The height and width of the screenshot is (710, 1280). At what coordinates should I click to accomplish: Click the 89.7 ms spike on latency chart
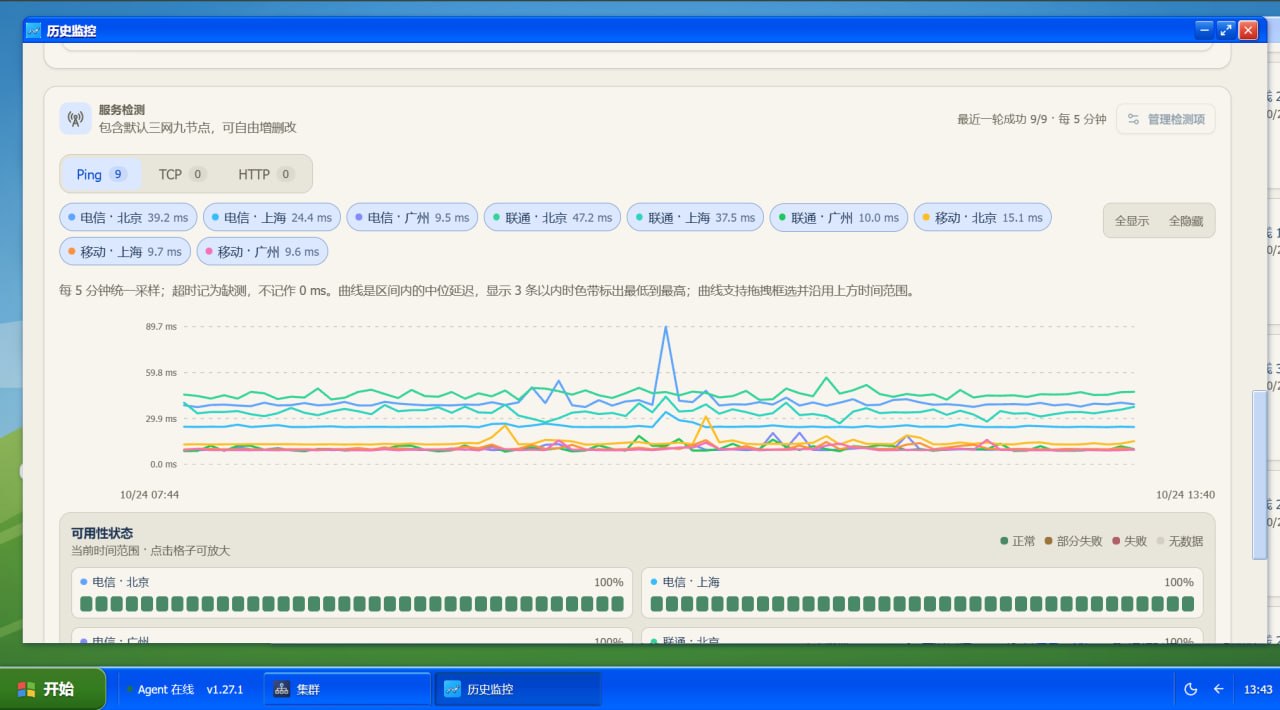[665, 327]
